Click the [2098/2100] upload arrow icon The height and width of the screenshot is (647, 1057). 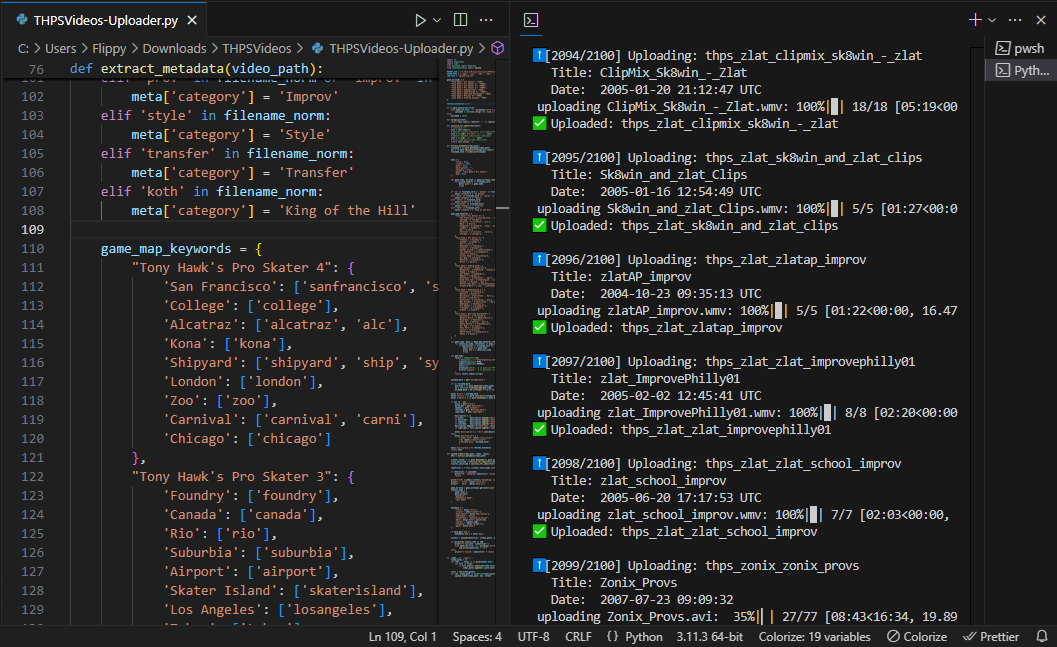[x=539, y=463]
